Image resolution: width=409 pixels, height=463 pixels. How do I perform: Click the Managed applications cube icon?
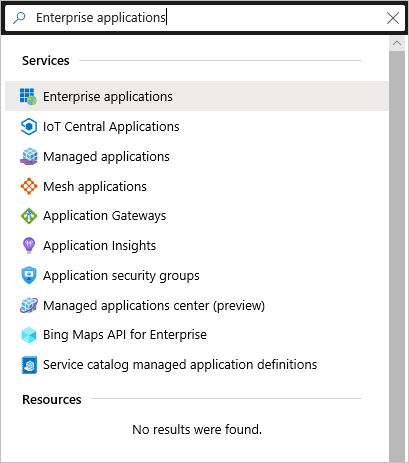[29, 156]
